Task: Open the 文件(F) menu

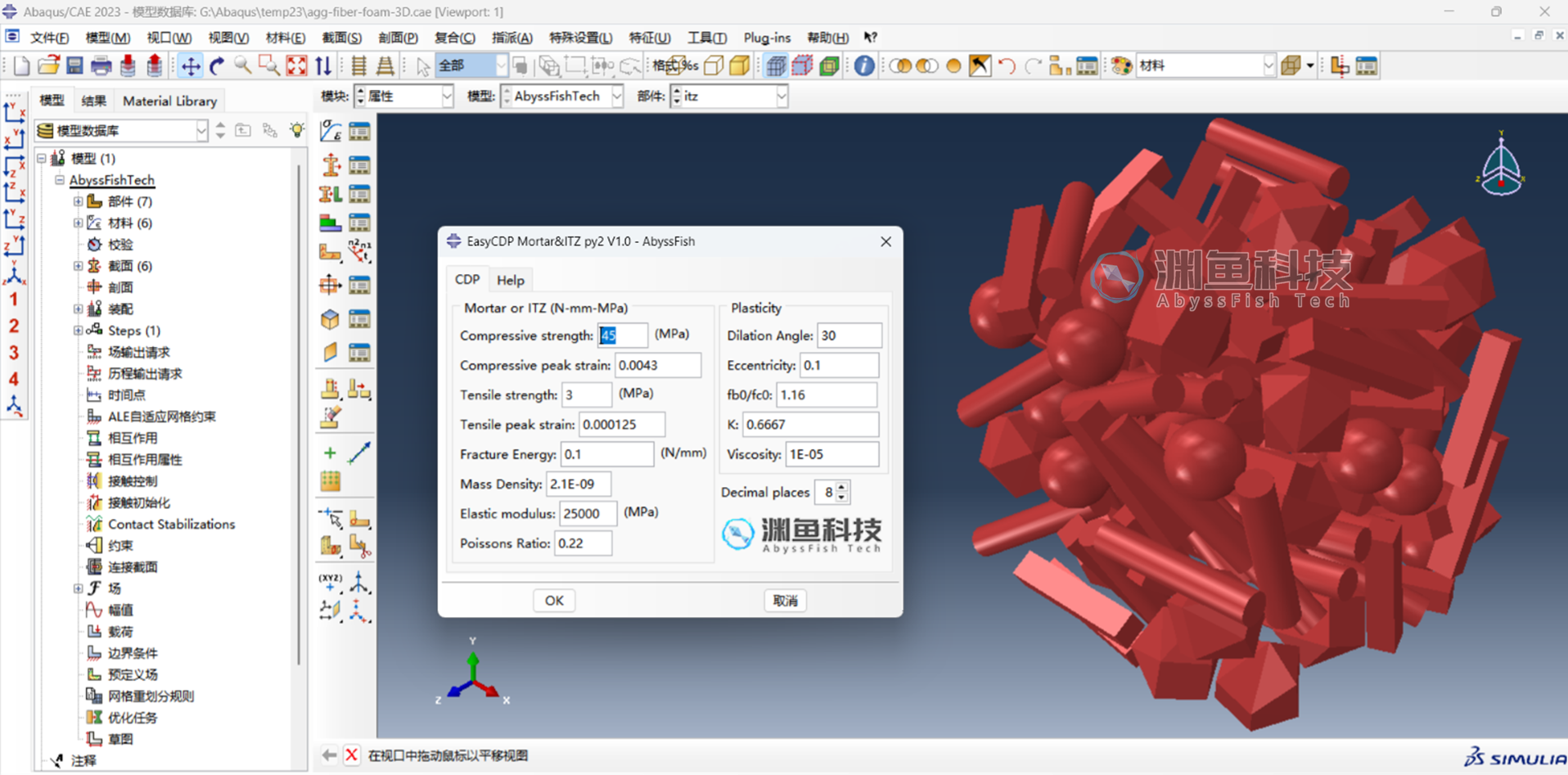Action: 49,38
